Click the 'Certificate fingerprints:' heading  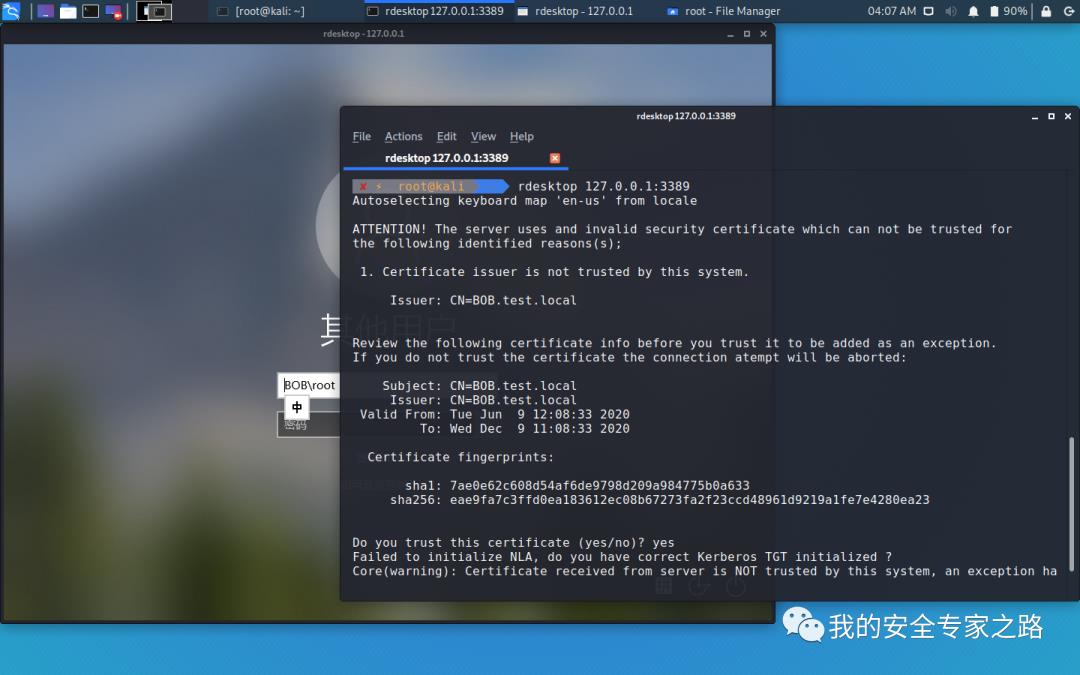[x=460, y=457]
